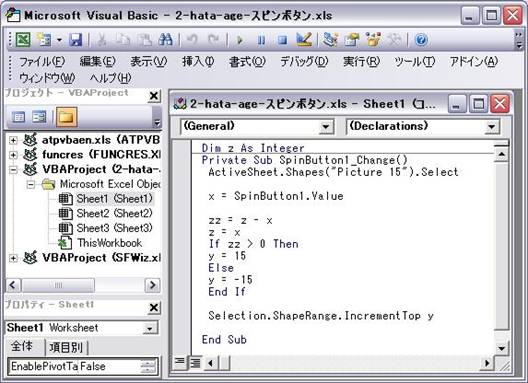Image resolution: width=528 pixels, height=383 pixels.
Task: Toggle Folders view in project panel
Action: click(66, 117)
